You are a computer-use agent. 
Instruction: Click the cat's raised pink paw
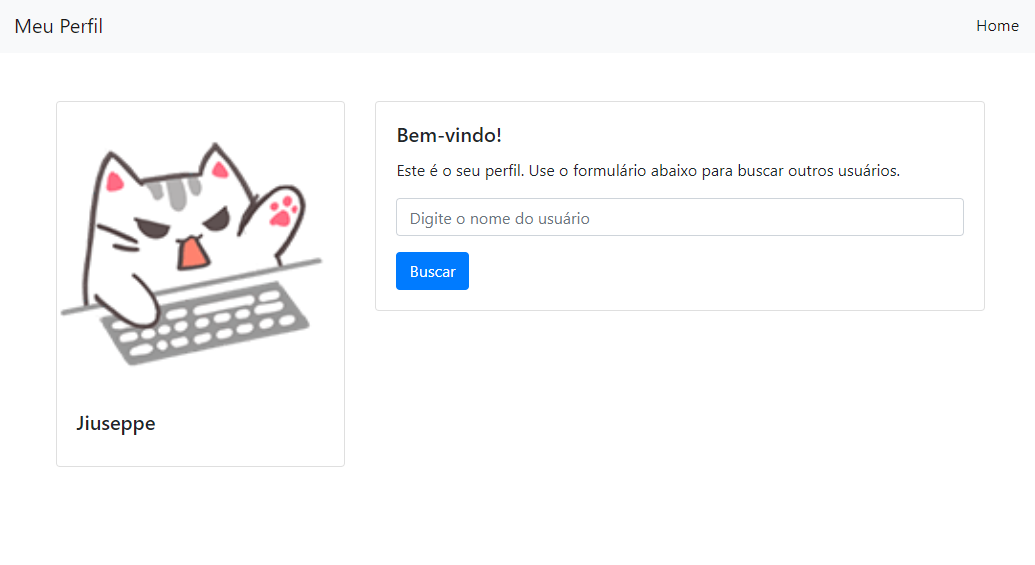[x=284, y=211]
